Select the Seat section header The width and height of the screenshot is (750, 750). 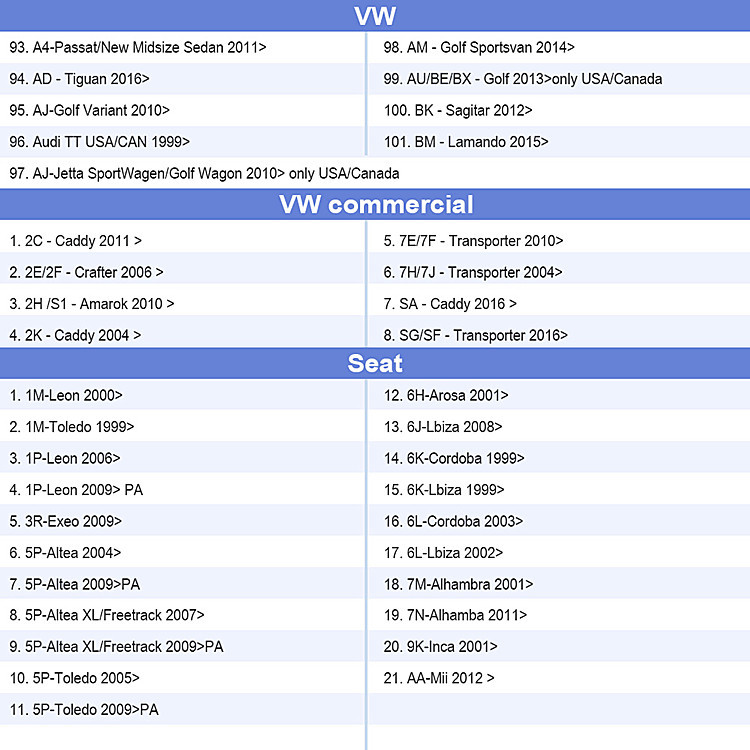(x=375, y=363)
